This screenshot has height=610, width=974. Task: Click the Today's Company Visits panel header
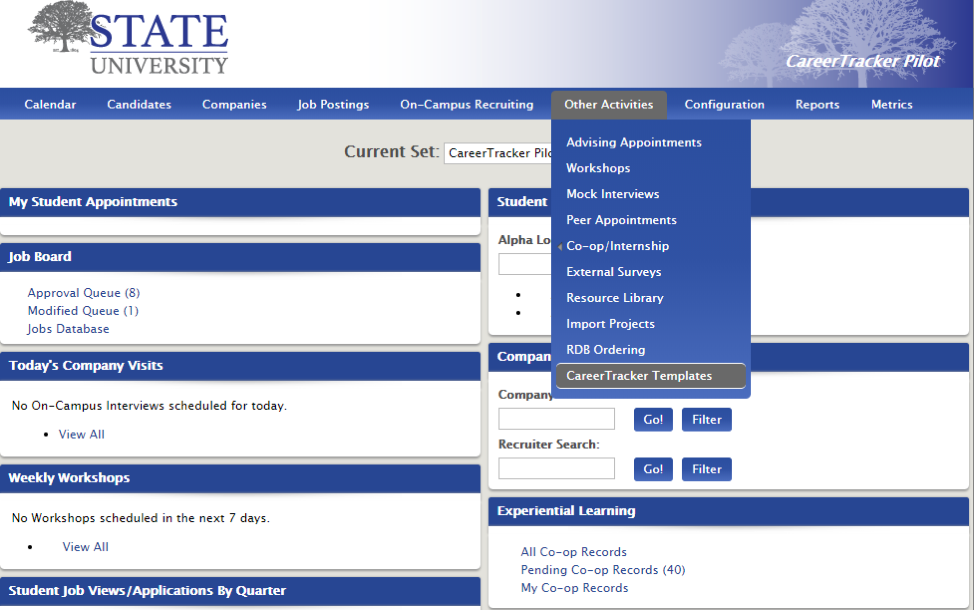[240, 366]
